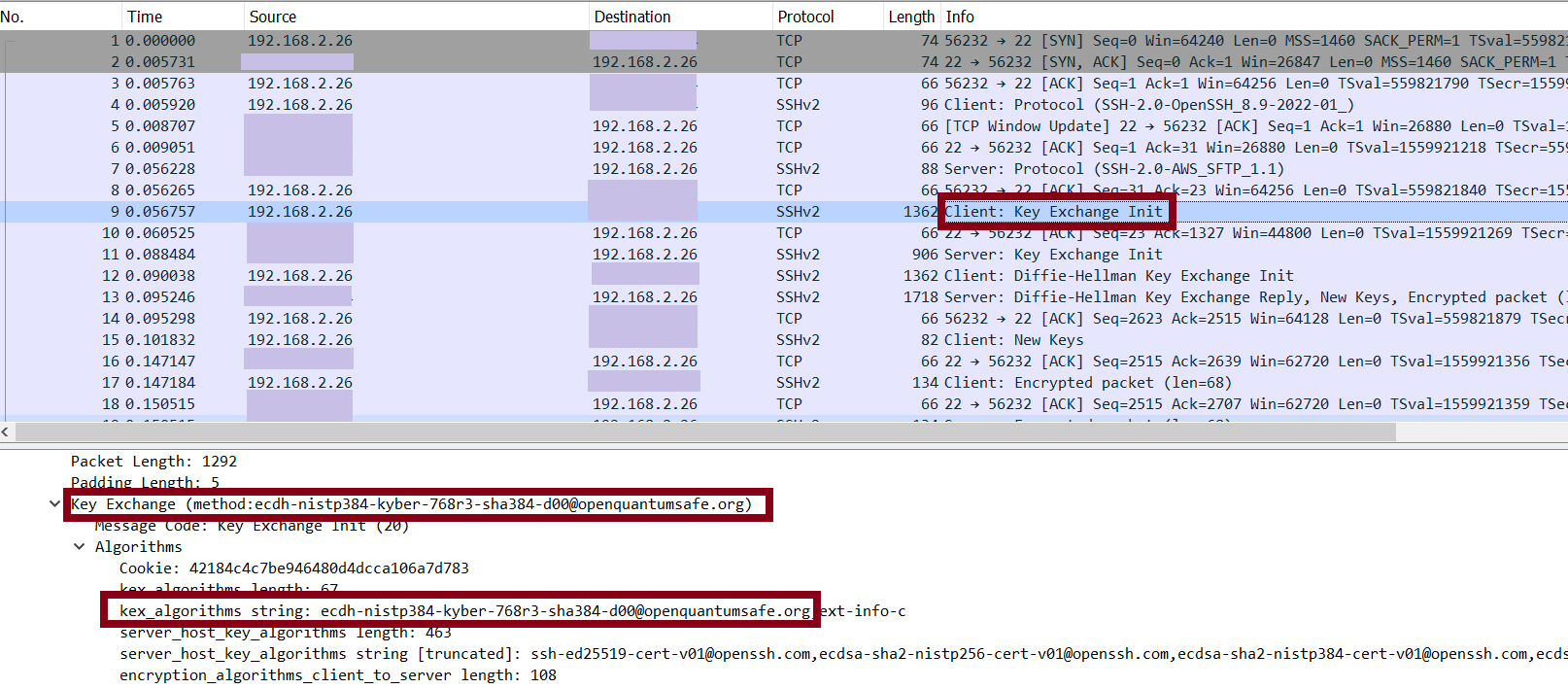The height and width of the screenshot is (689, 1568).
Task: Select the Packet Length: 1292 detail line
Action: point(153,462)
